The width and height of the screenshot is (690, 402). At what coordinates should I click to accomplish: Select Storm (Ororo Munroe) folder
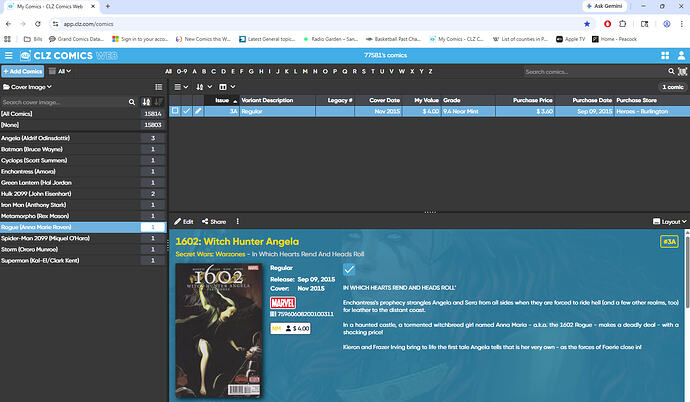[83, 249]
